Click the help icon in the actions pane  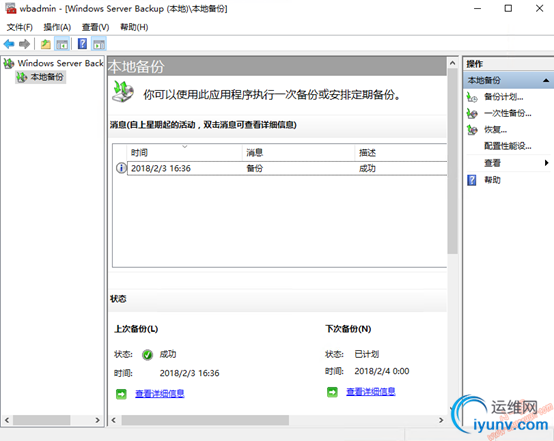(x=472, y=180)
